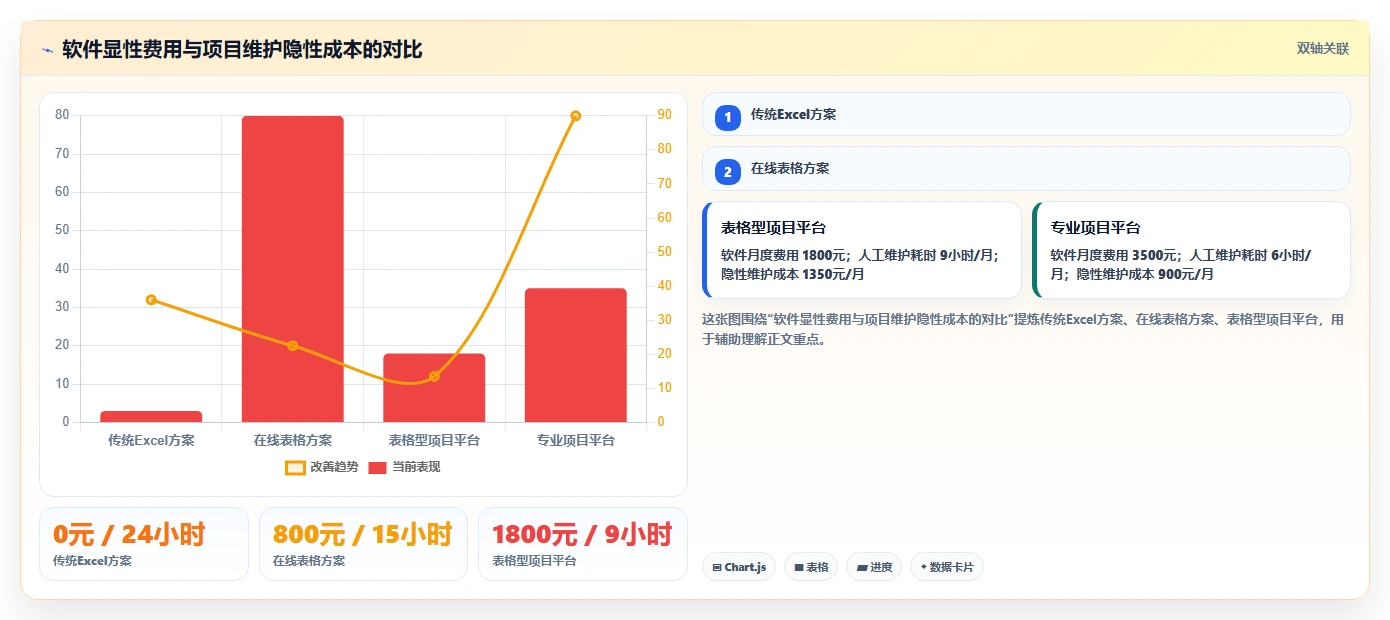Click the 双轴关联 label in header

tap(1323, 49)
